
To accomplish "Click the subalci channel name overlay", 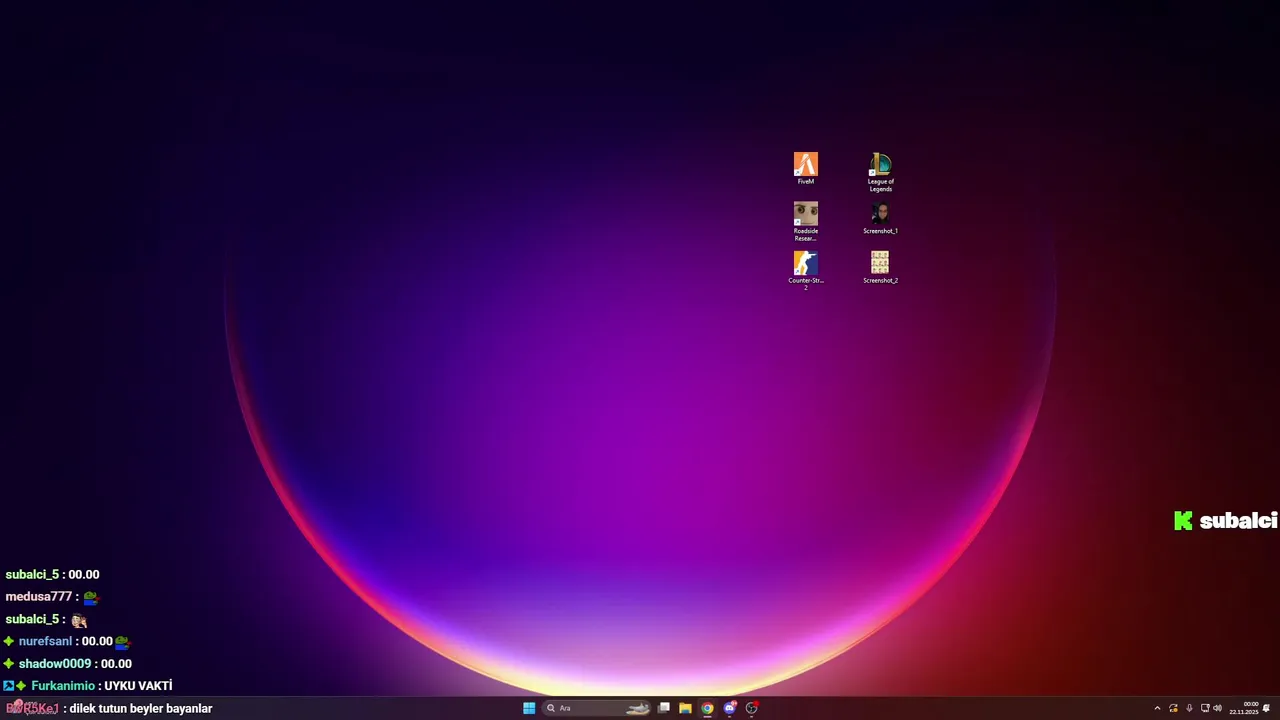I will coord(1238,521).
